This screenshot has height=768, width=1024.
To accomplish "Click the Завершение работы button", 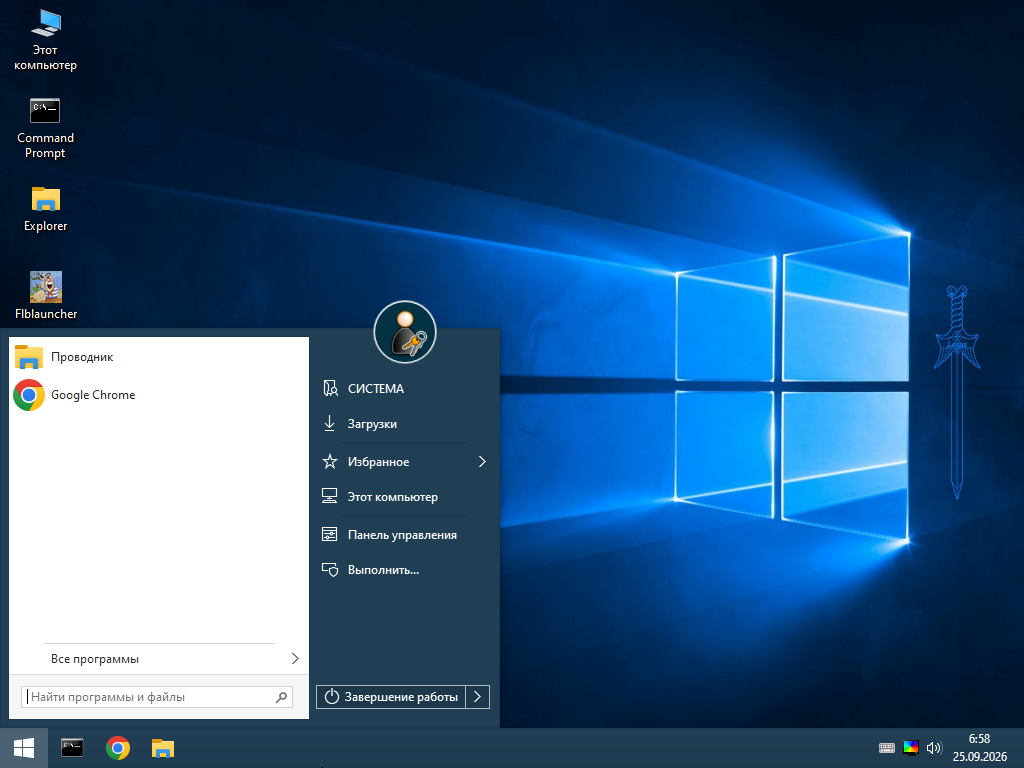I will [391, 697].
